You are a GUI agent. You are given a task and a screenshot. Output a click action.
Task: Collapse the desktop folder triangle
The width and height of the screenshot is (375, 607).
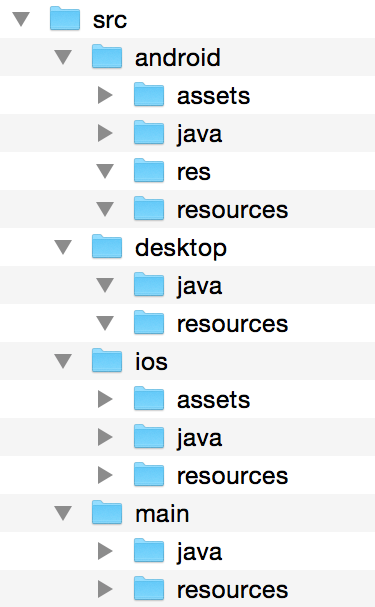[x=63, y=247]
